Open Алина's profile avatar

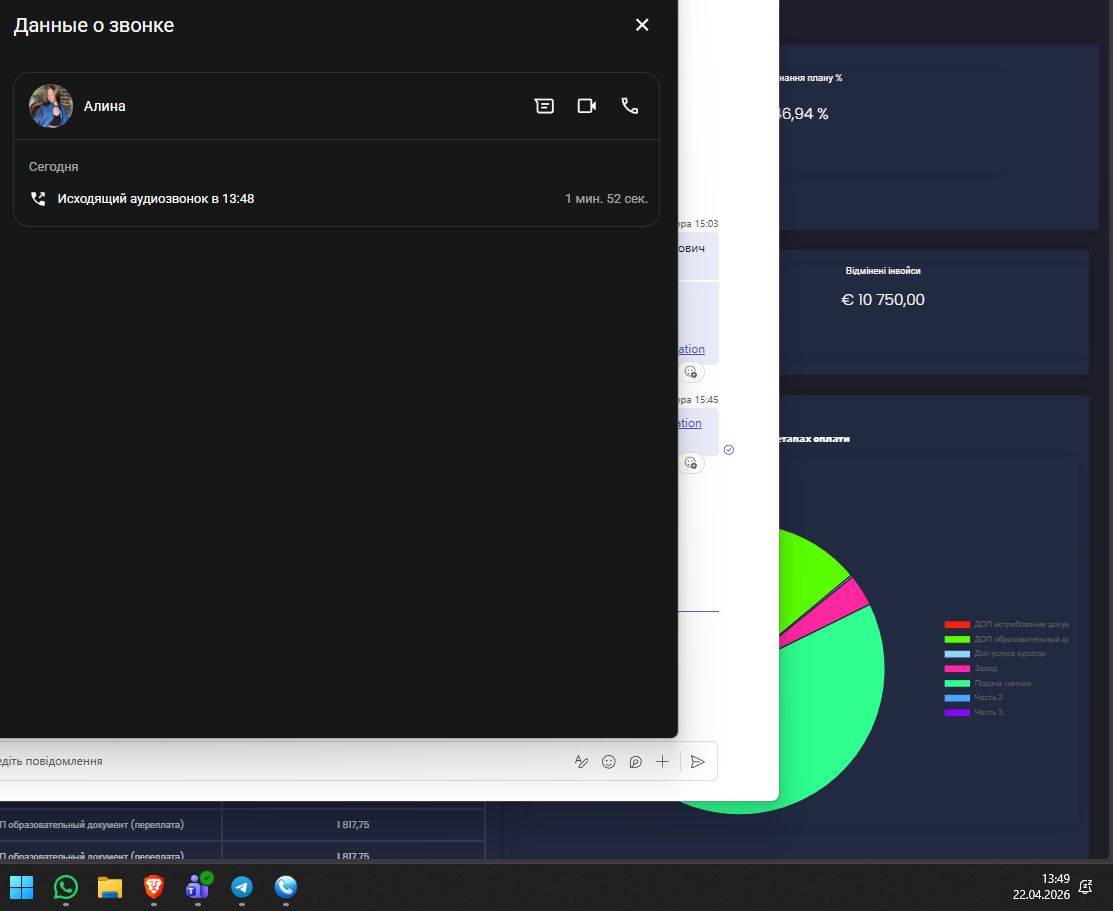click(50, 106)
